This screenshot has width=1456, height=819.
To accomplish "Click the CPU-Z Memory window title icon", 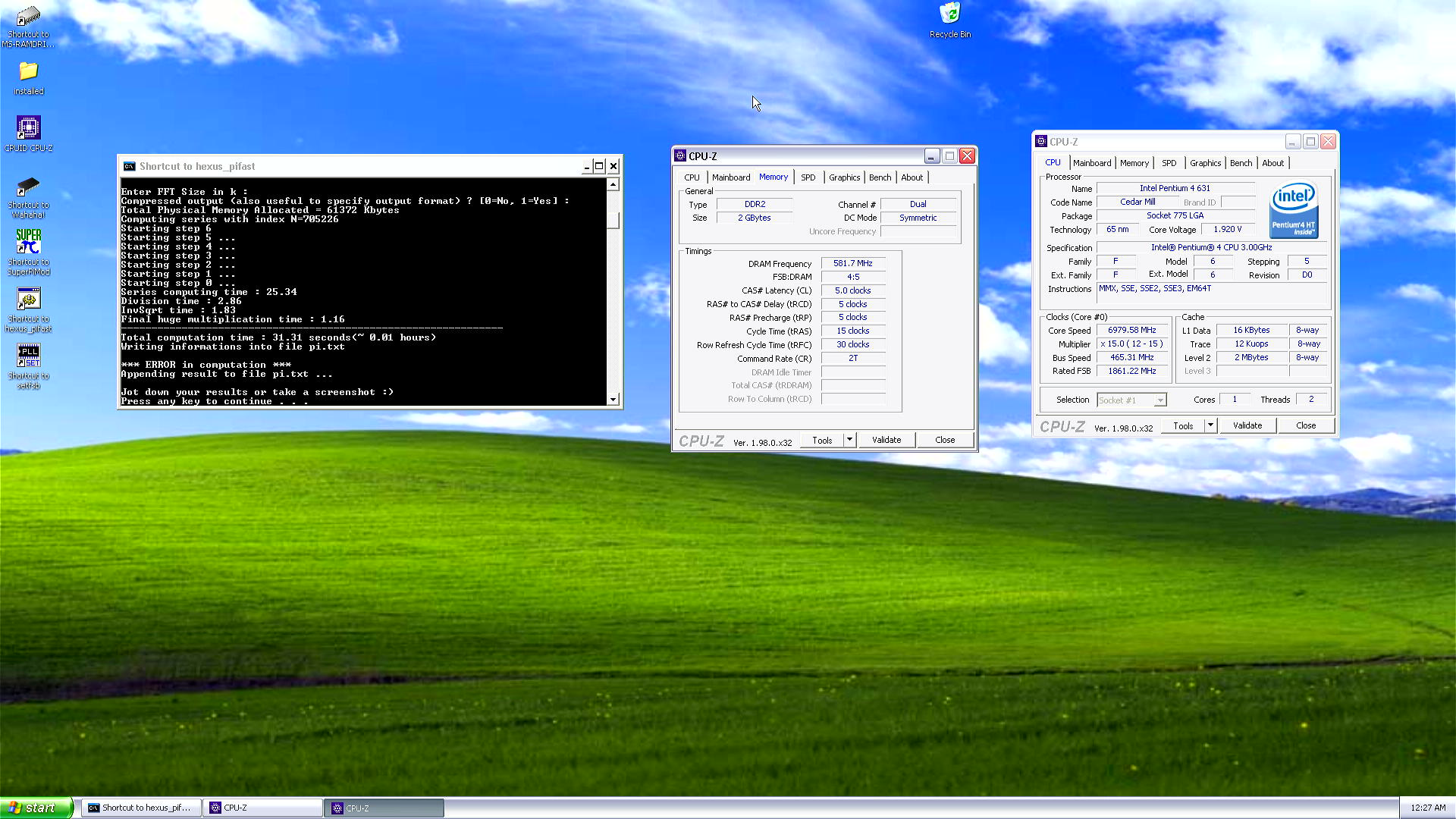I will point(680,155).
